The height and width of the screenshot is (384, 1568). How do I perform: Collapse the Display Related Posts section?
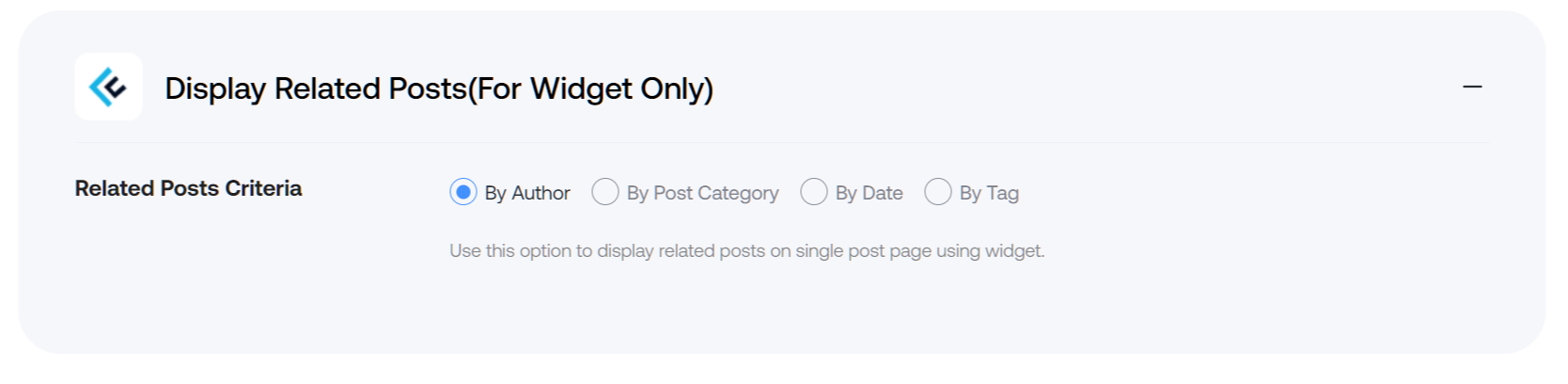(1472, 87)
